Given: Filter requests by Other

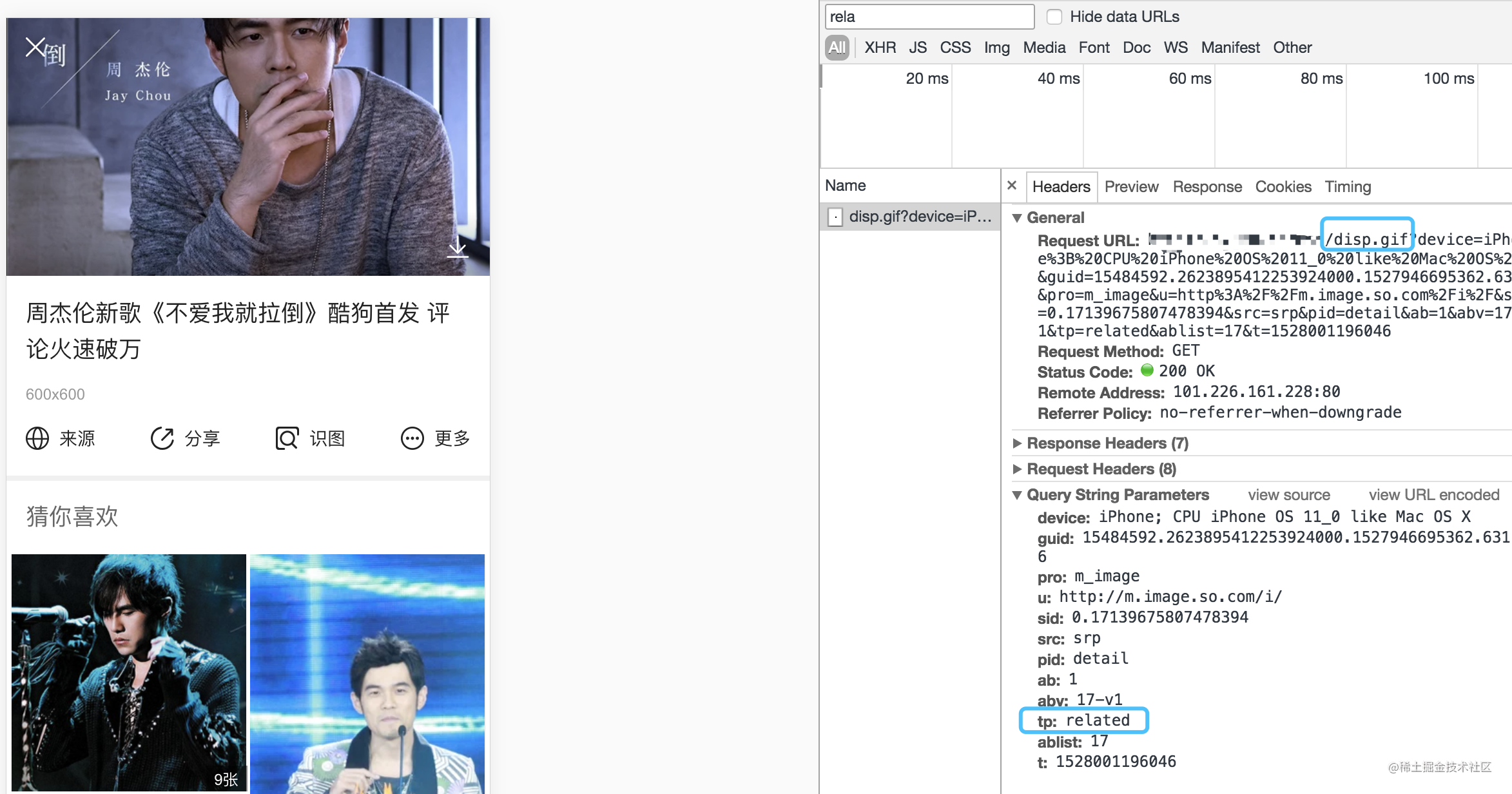Looking at the screenshot, I should click(1292, 48).
